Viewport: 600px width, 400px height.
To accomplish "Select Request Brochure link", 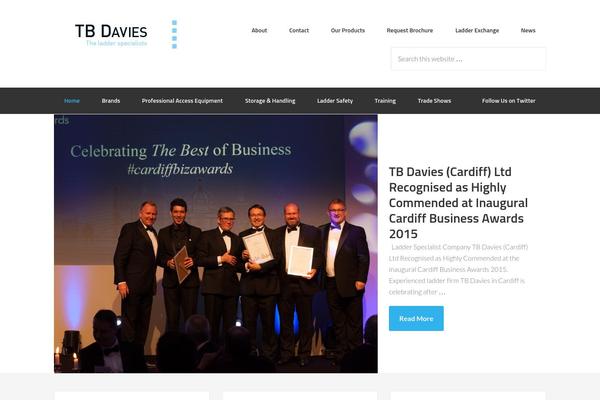I will [x=409, y=30].
